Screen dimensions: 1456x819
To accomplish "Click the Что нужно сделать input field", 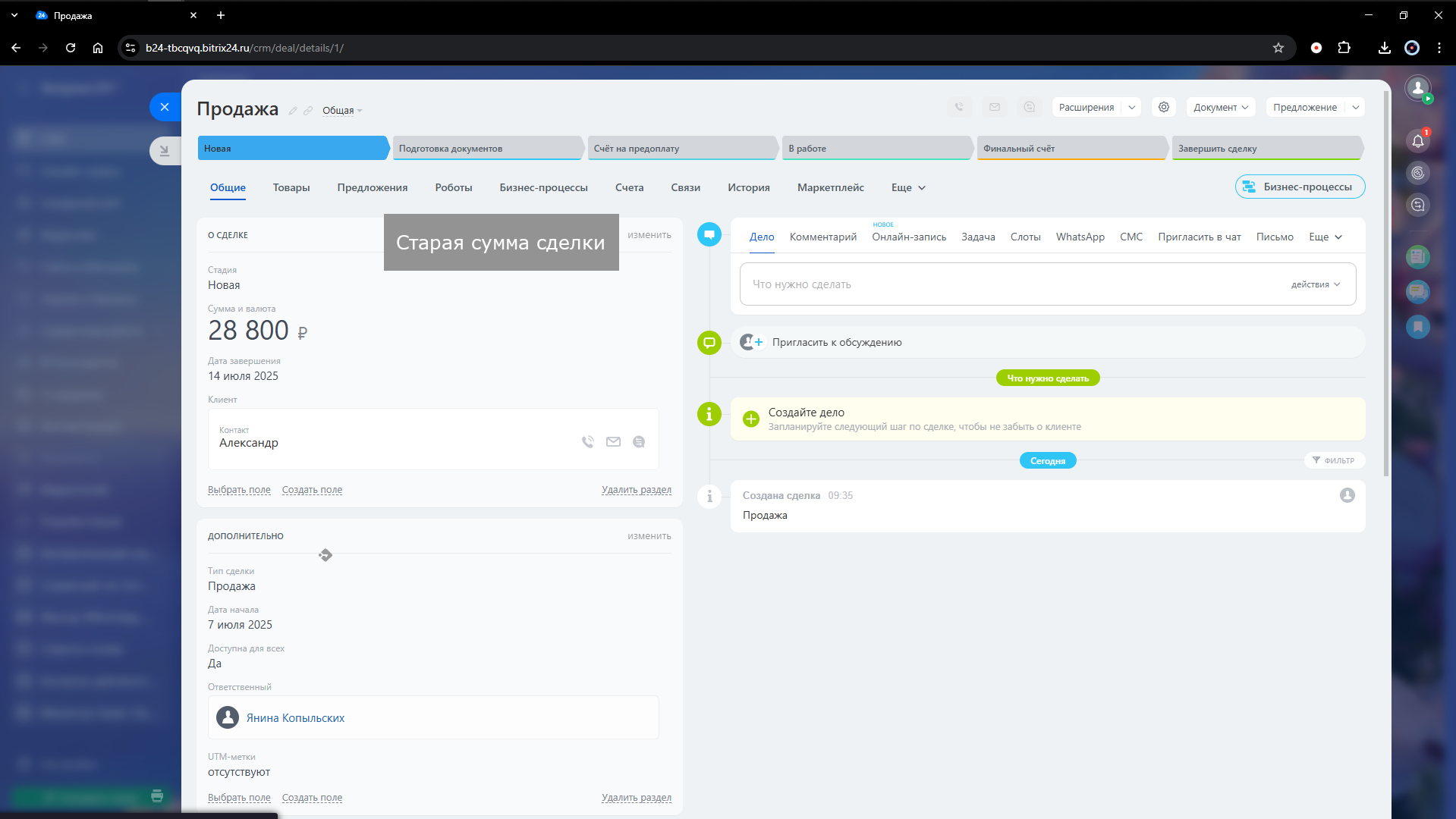I will click(x=1048, y=284).
